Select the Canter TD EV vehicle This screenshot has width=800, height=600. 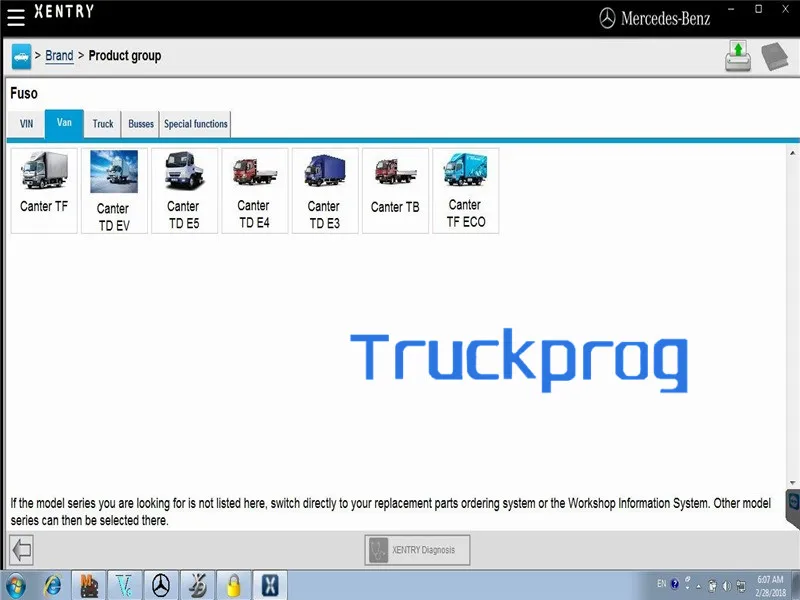pos(114,191)
